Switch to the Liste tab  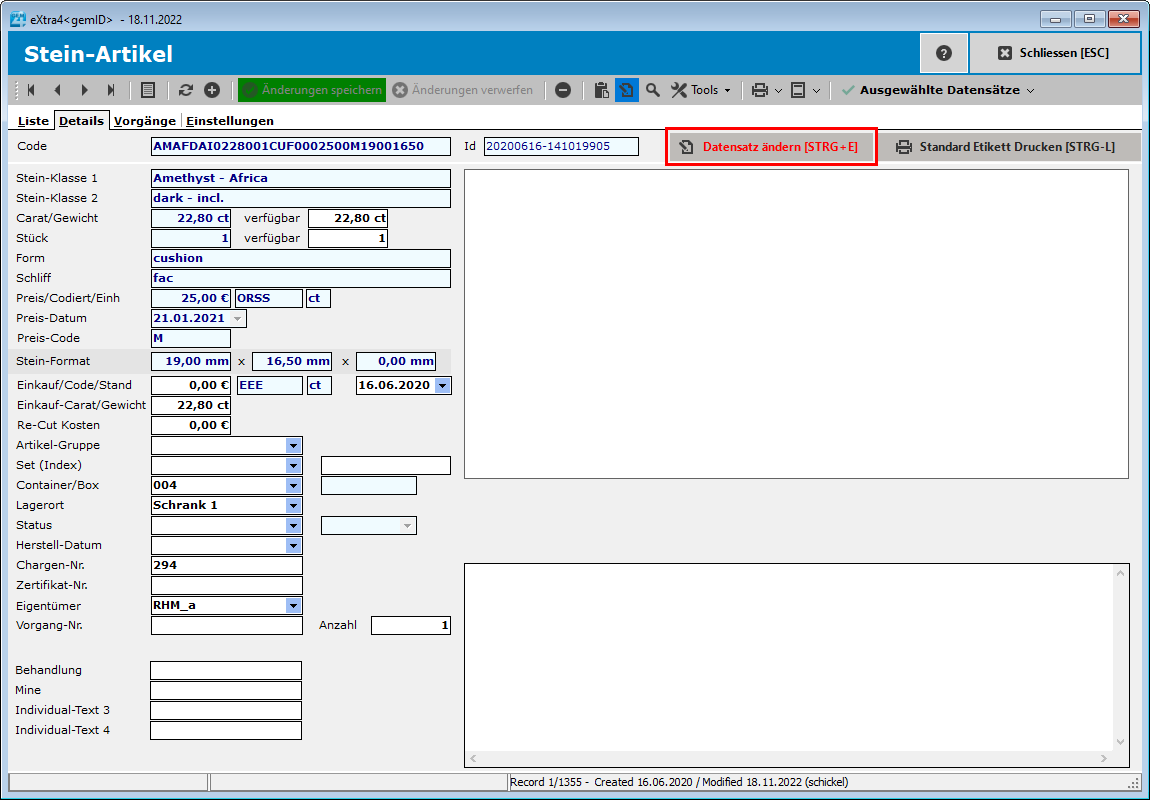point(33,121)
